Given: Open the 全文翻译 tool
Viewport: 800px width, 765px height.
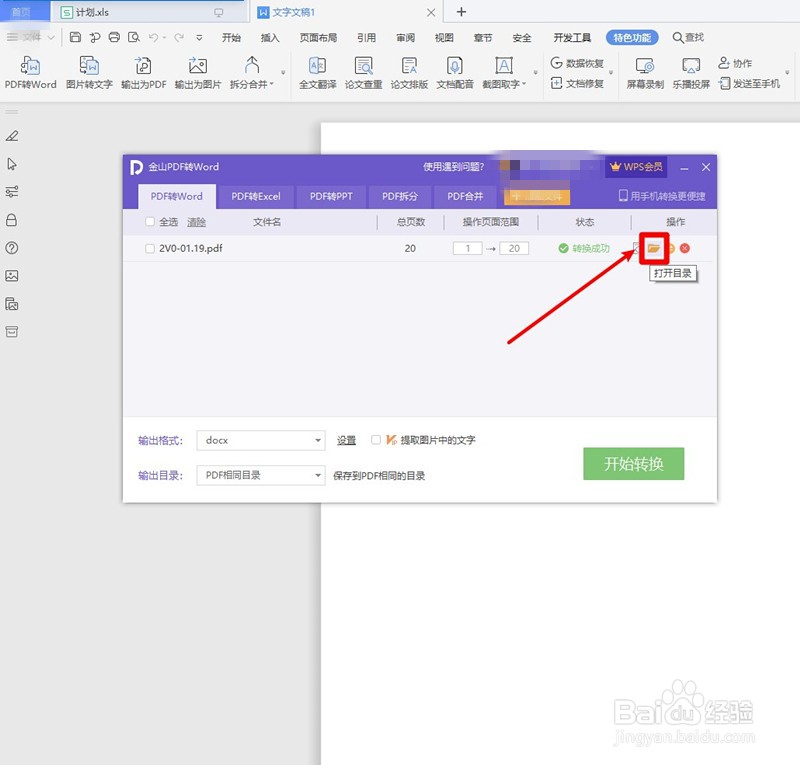Looking at the screenshot, I should 317,73.
